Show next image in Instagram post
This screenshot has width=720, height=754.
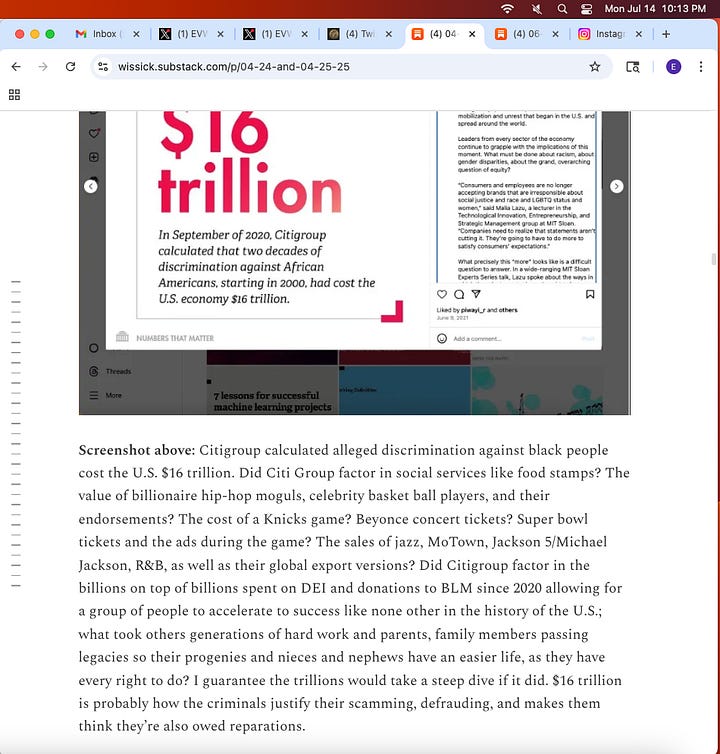tap(617, 186)
